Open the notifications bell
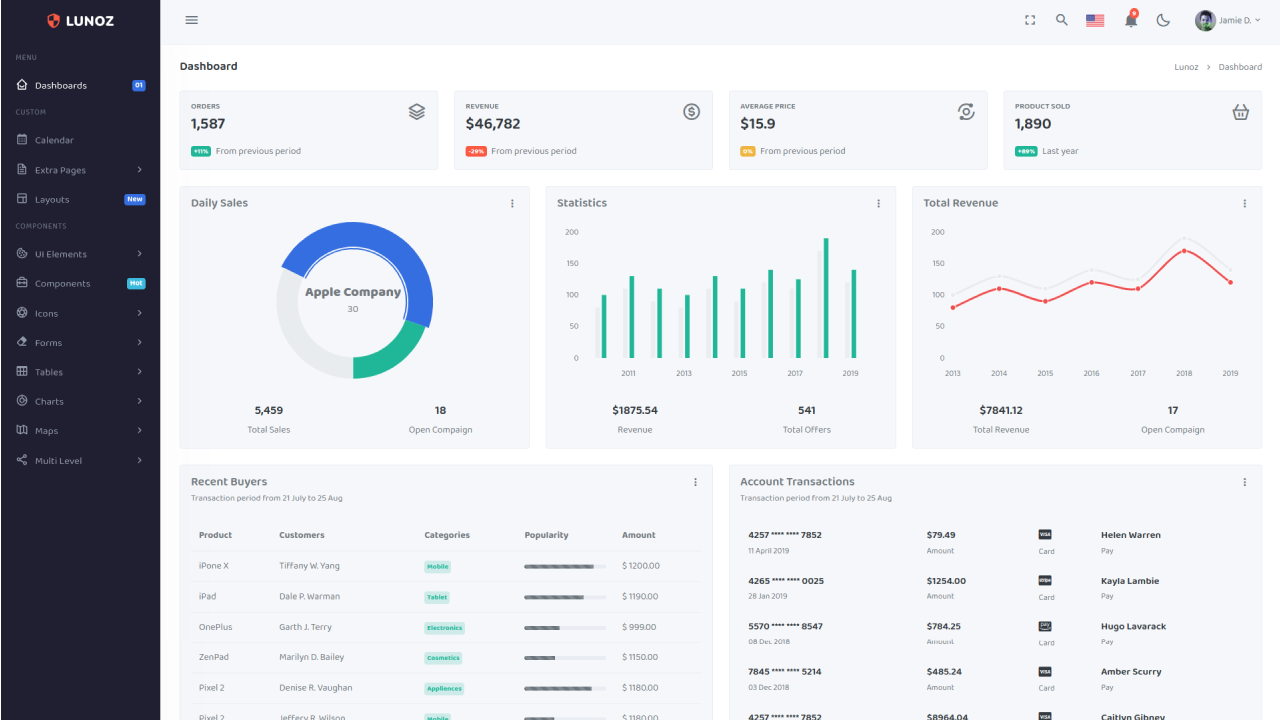This screenshot has width=1280, height=720. [1130, 19]
